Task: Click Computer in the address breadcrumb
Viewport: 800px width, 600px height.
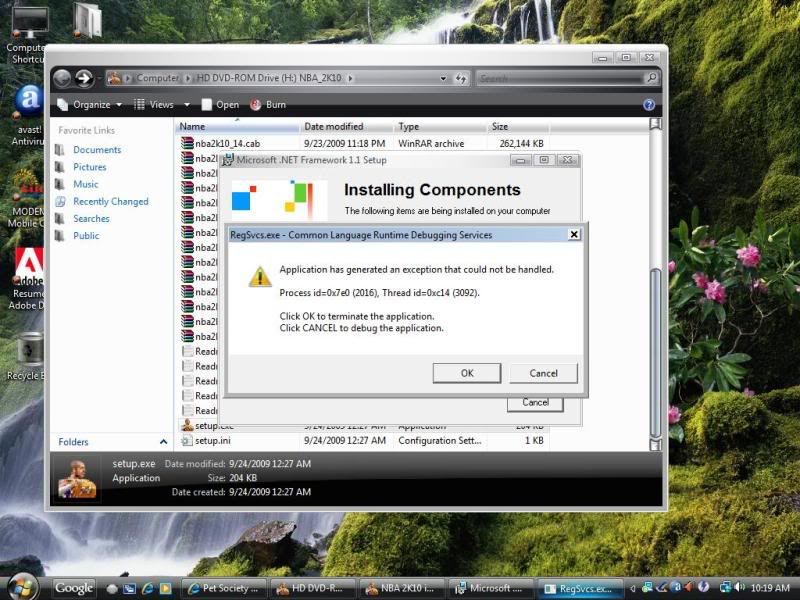Action: pos(158,78)
